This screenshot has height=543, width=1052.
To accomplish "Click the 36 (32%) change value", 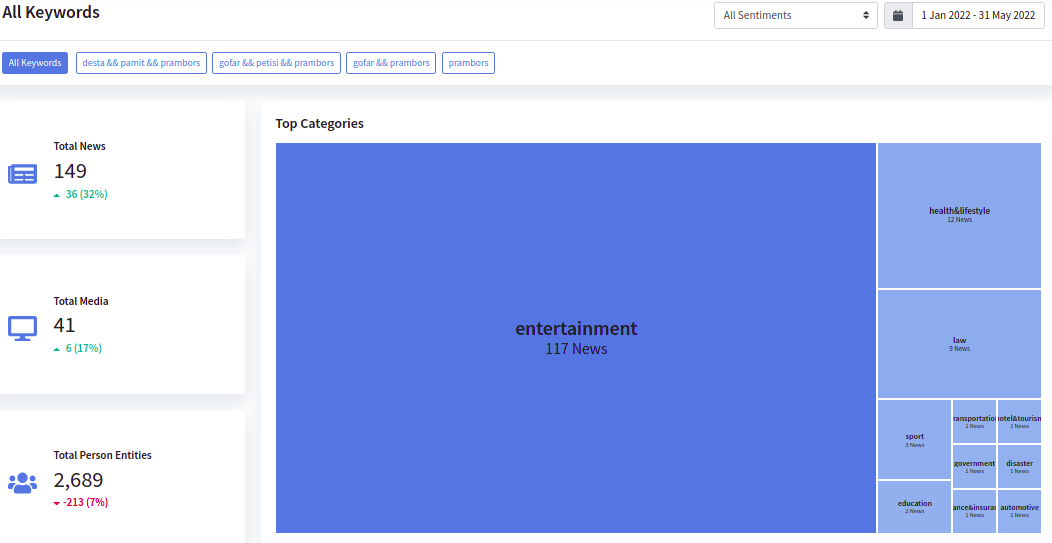I will click(x=87, y=195).
